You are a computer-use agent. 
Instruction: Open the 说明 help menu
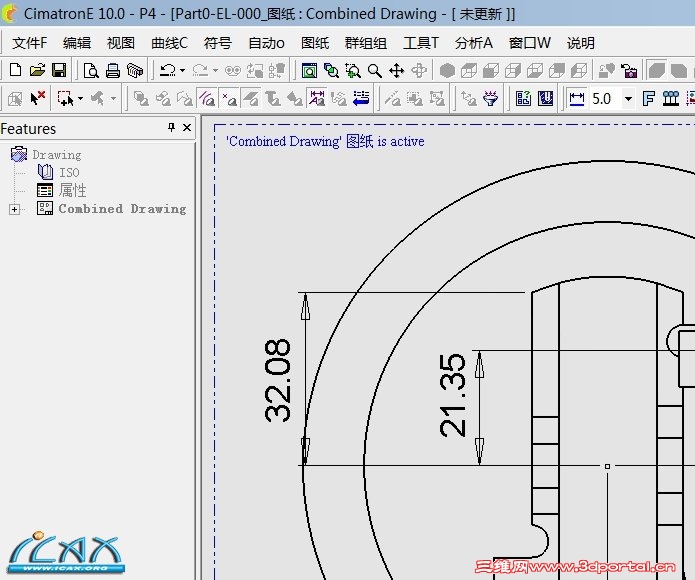[581, 43]
